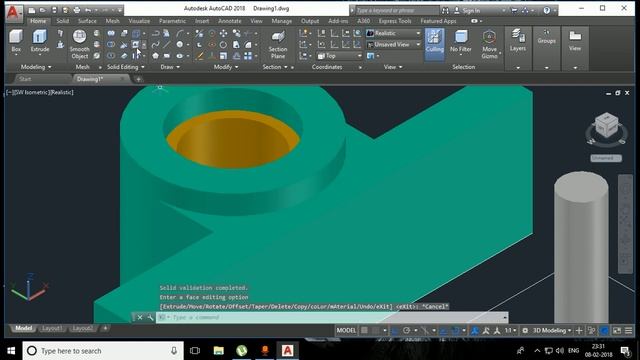Open the No Filter selection tool
This screenshot has height=360, width=640.
pos(461,41)
